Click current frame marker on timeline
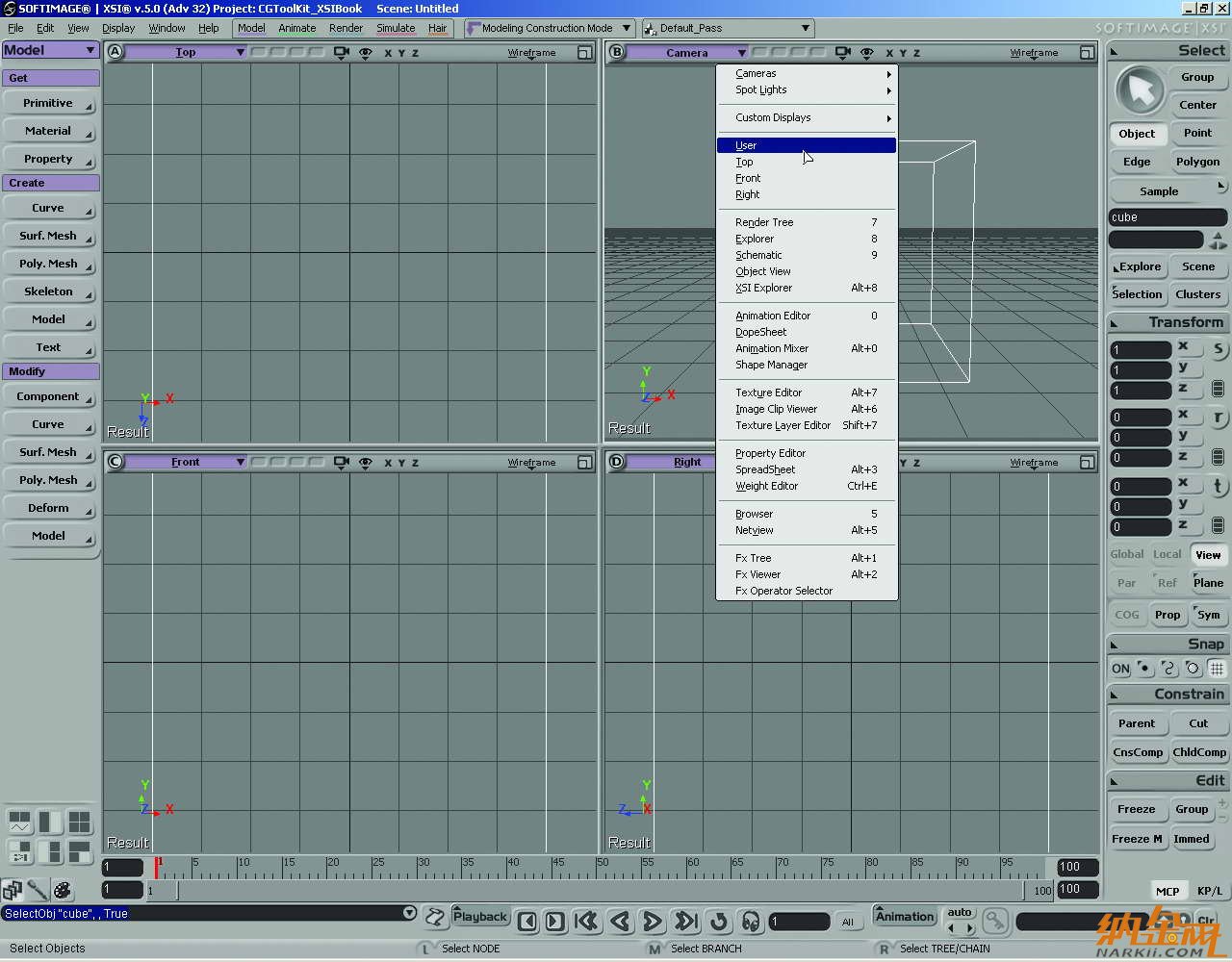Viewport: 1232px width, 962px height. point(156,867)
